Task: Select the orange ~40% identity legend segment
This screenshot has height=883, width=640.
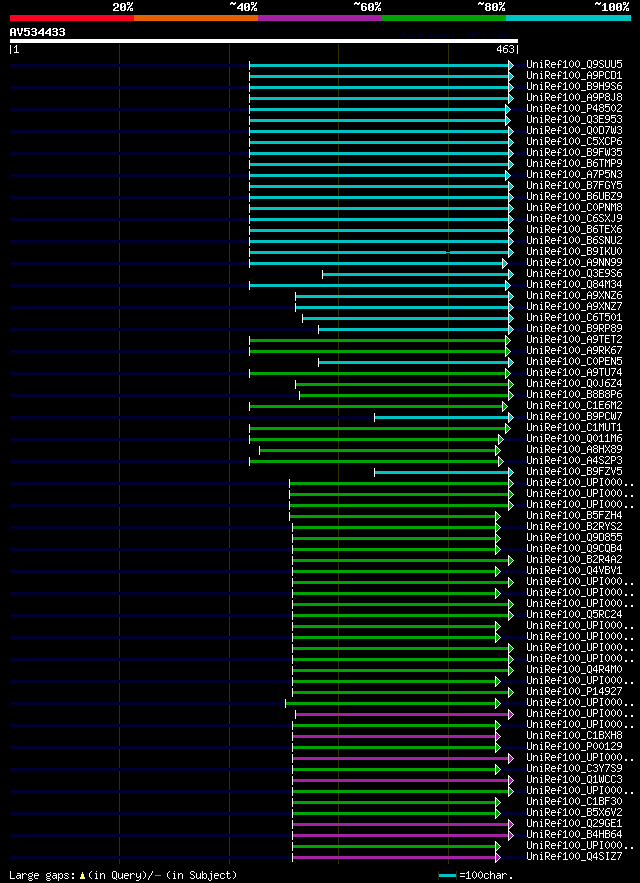Action: pos(196,17)
